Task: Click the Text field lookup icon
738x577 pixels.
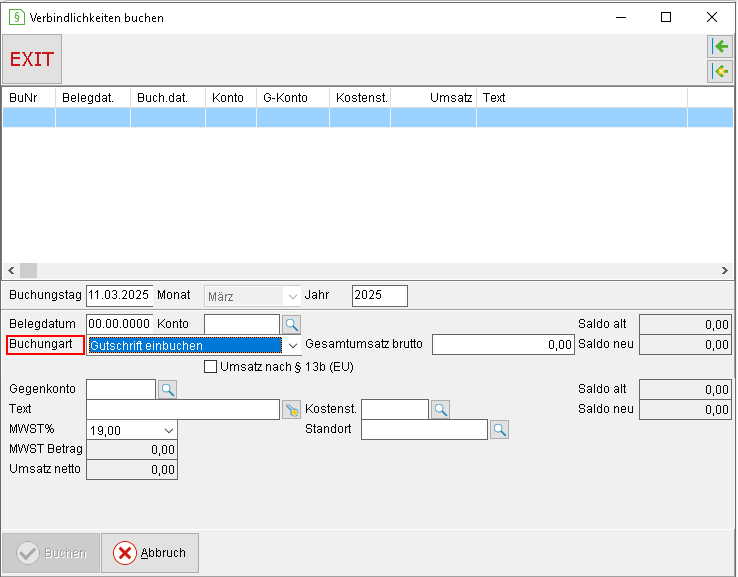Action: pyautogui.click(x=291, y=409)
